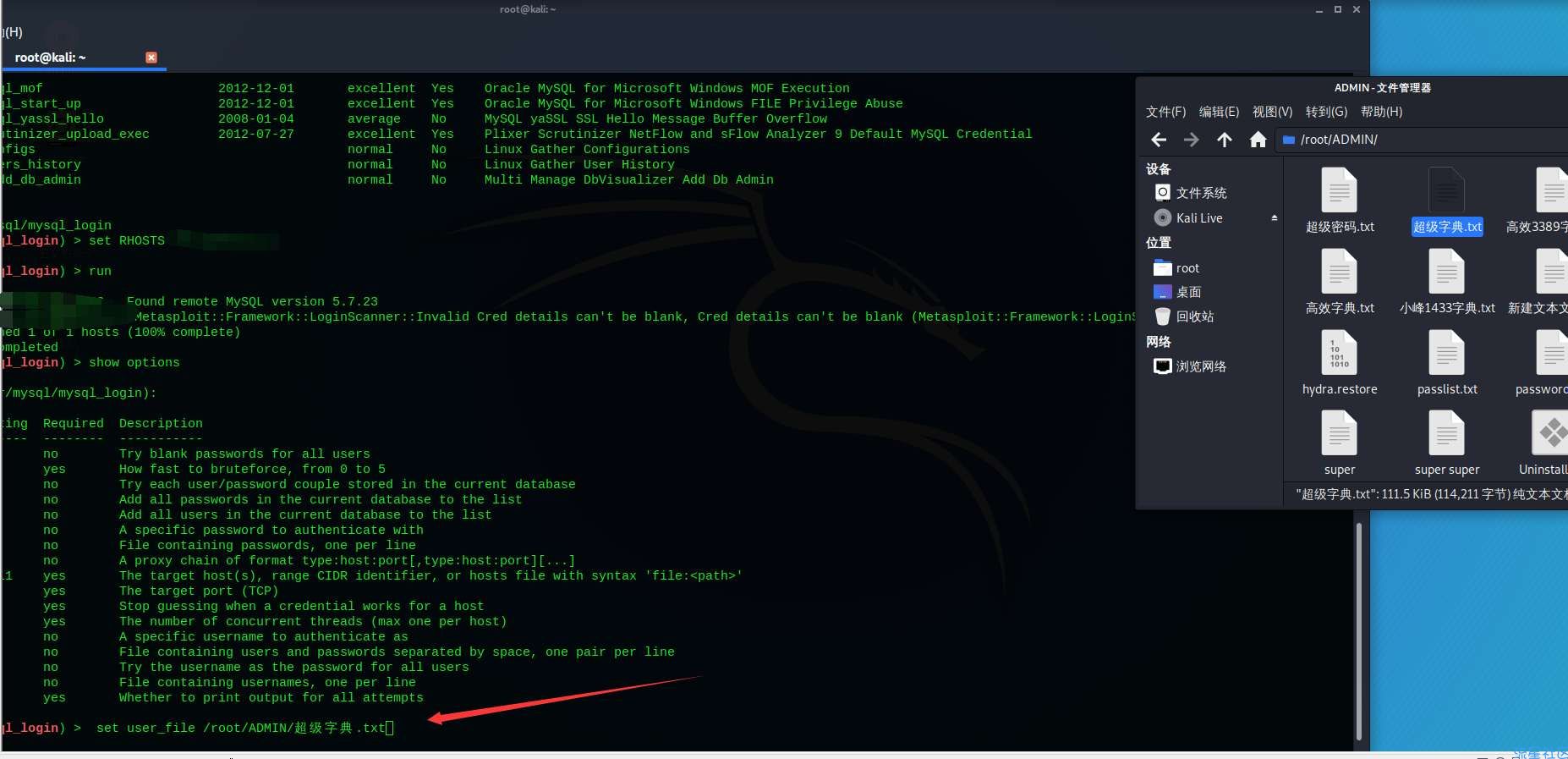Select the 超级字典.txt file icon
Viewport: 1568px width, 759px height.
click(1447, 190)
